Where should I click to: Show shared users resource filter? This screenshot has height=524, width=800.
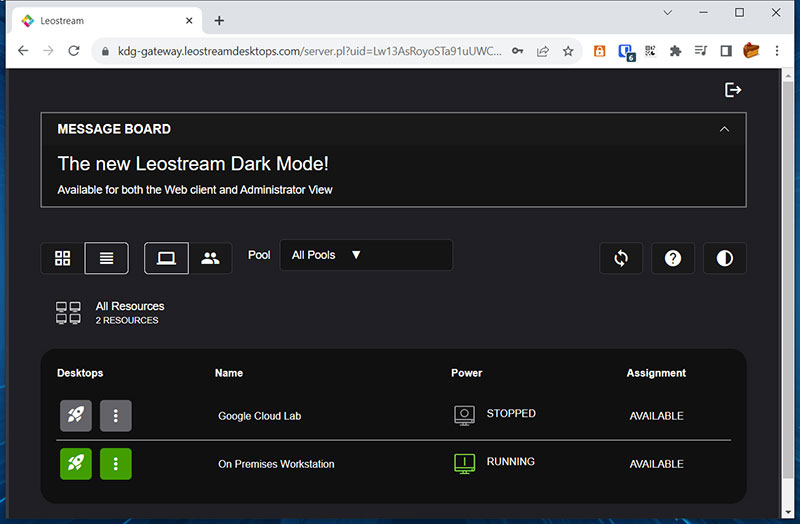(210, 258)
